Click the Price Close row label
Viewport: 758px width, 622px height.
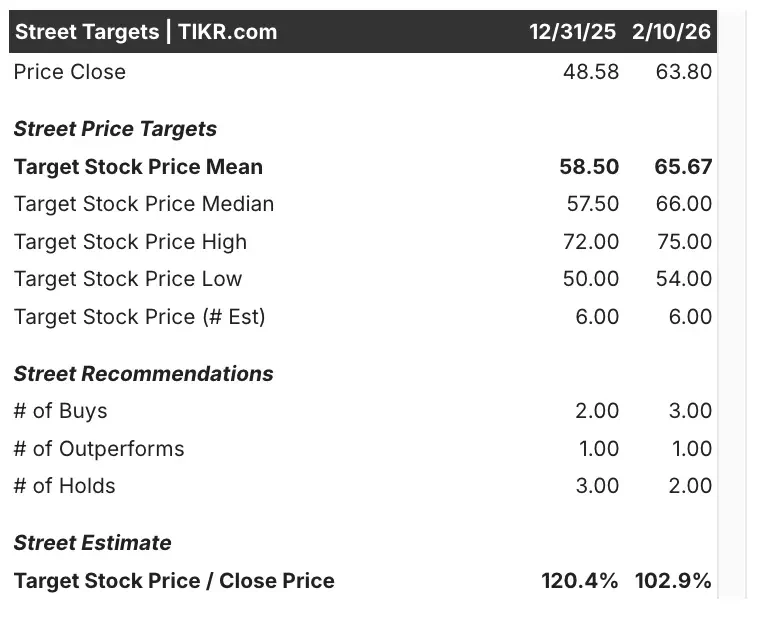point(70,72)
